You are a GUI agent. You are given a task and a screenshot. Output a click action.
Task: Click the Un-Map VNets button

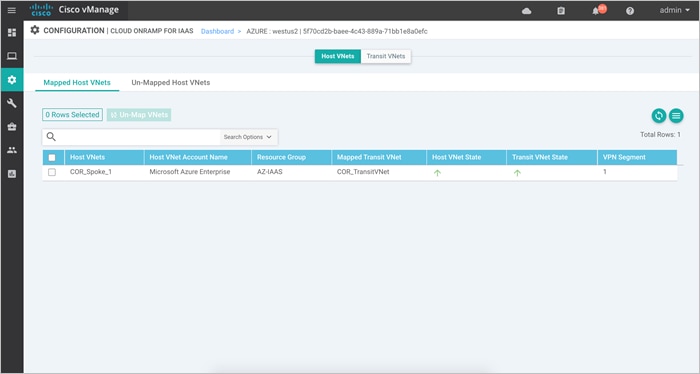[139, 115]
